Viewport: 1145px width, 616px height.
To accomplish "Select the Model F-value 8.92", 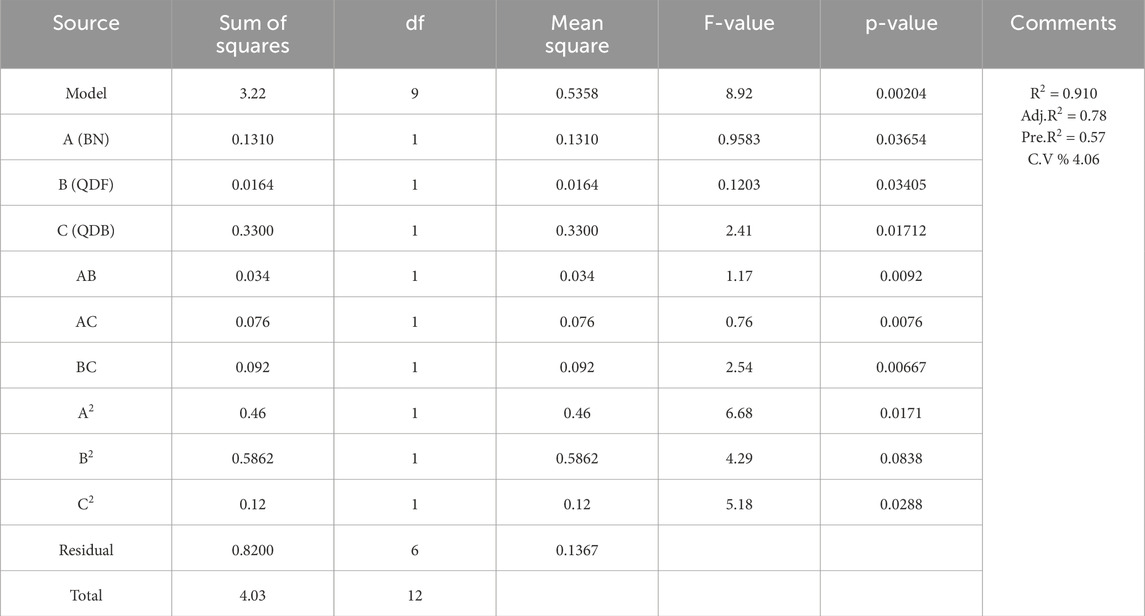I will (x=739, y=93).
